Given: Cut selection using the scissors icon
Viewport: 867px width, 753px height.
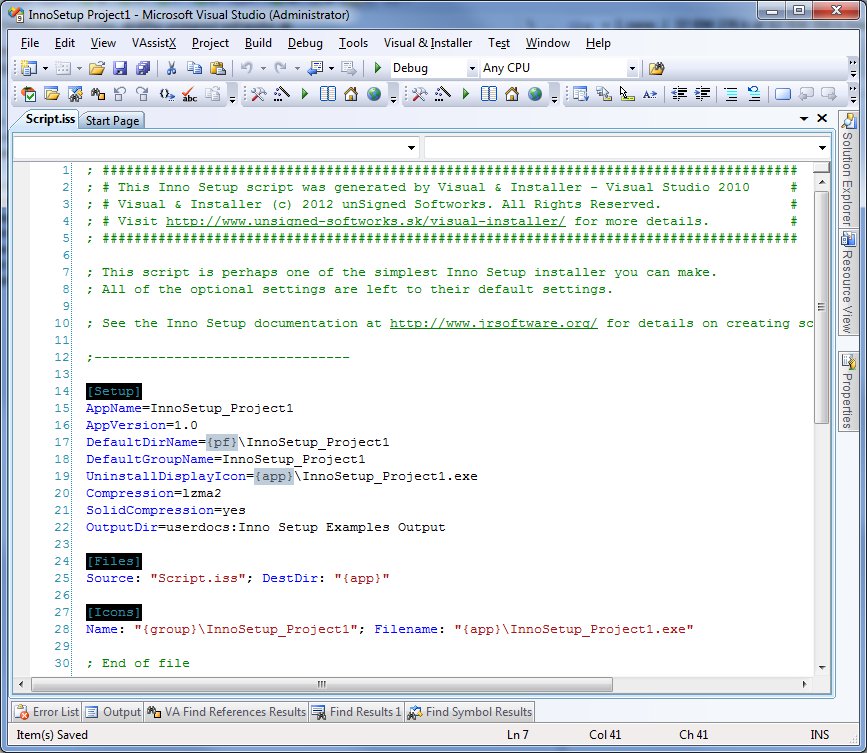Looking at the screenshot, I should [x=171, y=68].
